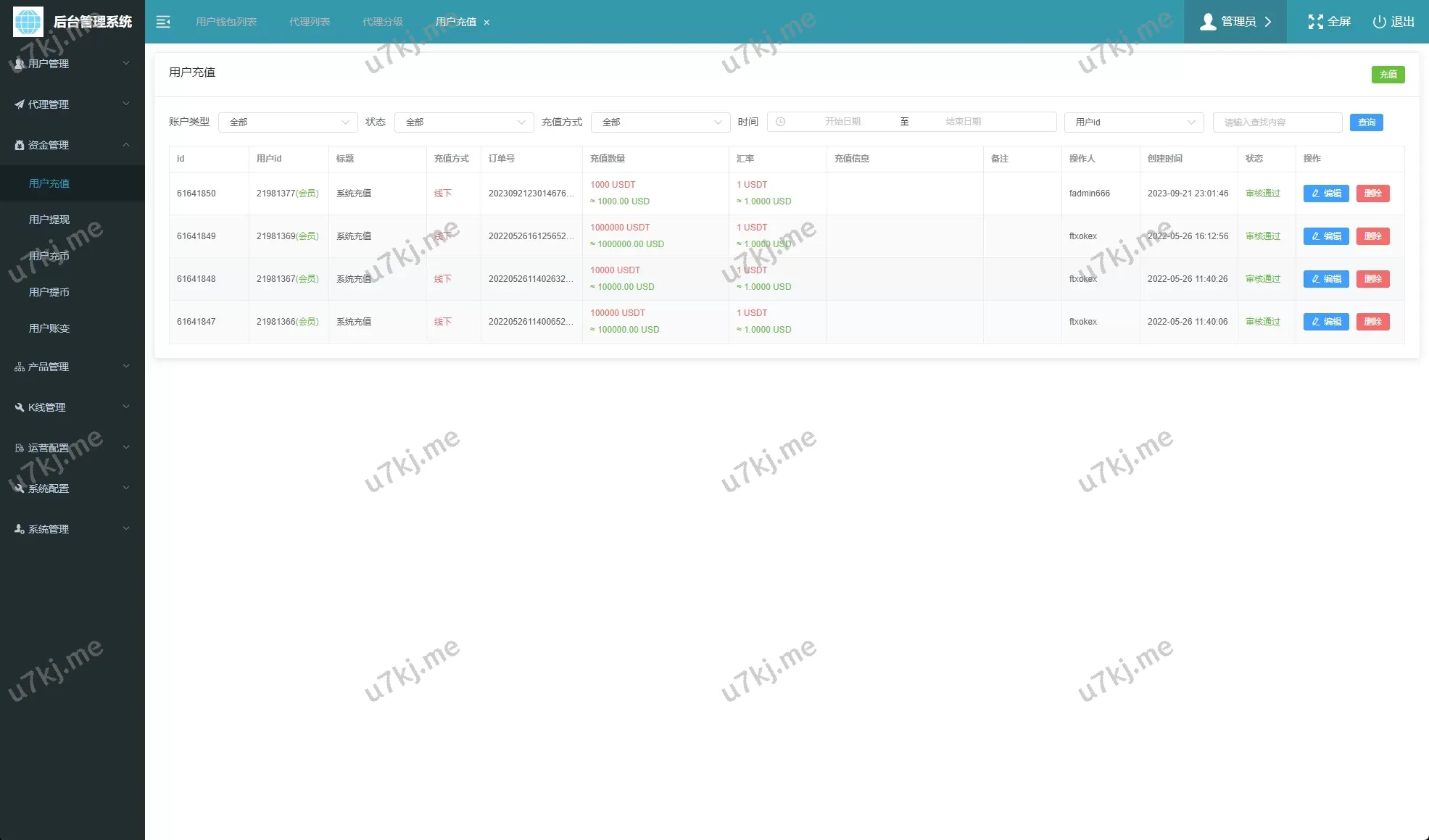Click the sidebar collapse hamburger icon
This screenshot has width=1429, height=840.
click(163, 22)
